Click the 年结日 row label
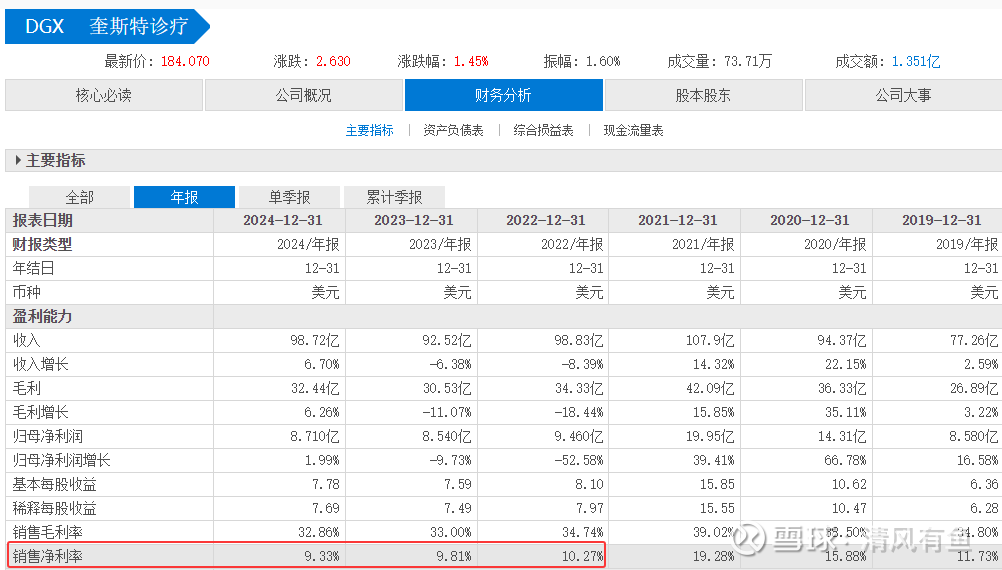This screenshot has height=570, width=1002. (34, 268)
